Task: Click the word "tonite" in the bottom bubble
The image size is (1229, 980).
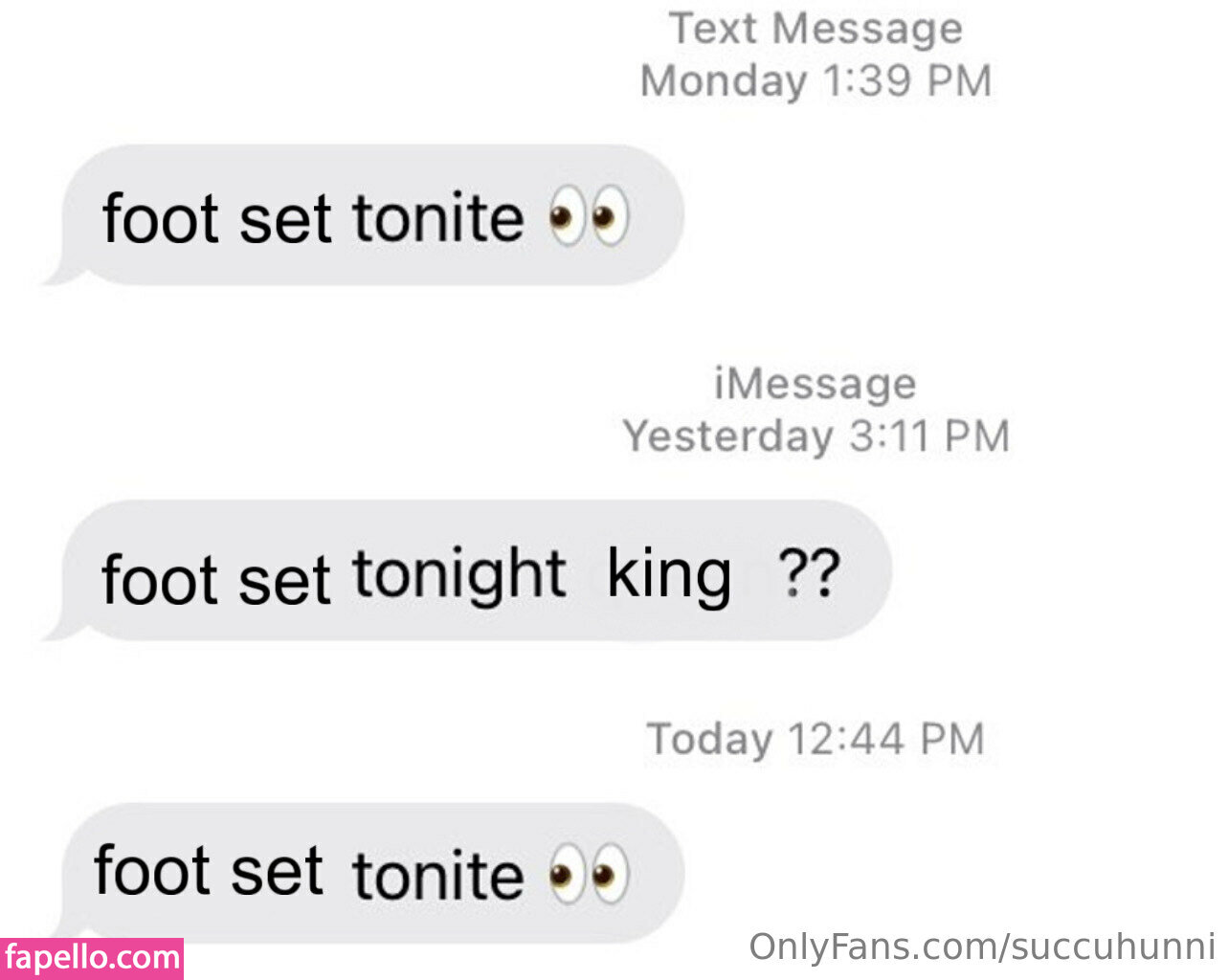Action: click(437, 875)
